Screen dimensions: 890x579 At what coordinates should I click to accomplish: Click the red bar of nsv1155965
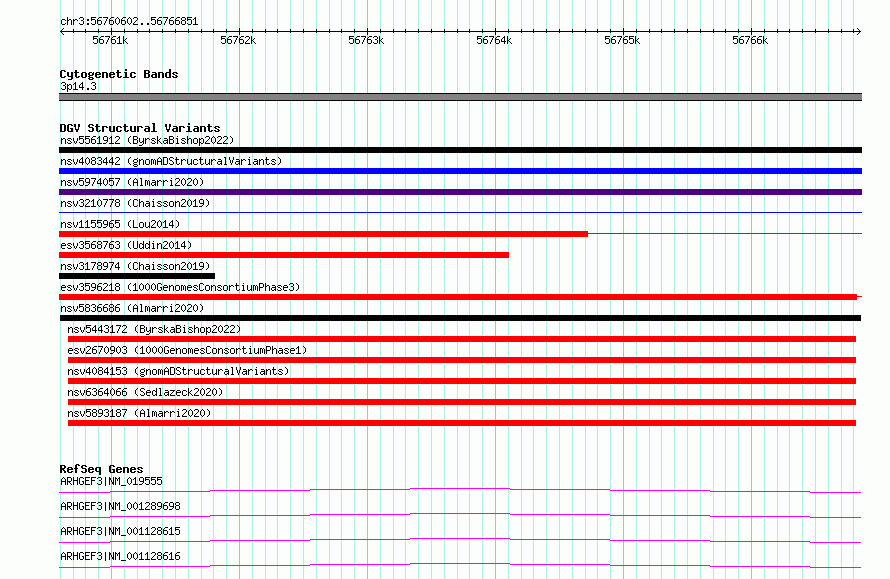324,234
